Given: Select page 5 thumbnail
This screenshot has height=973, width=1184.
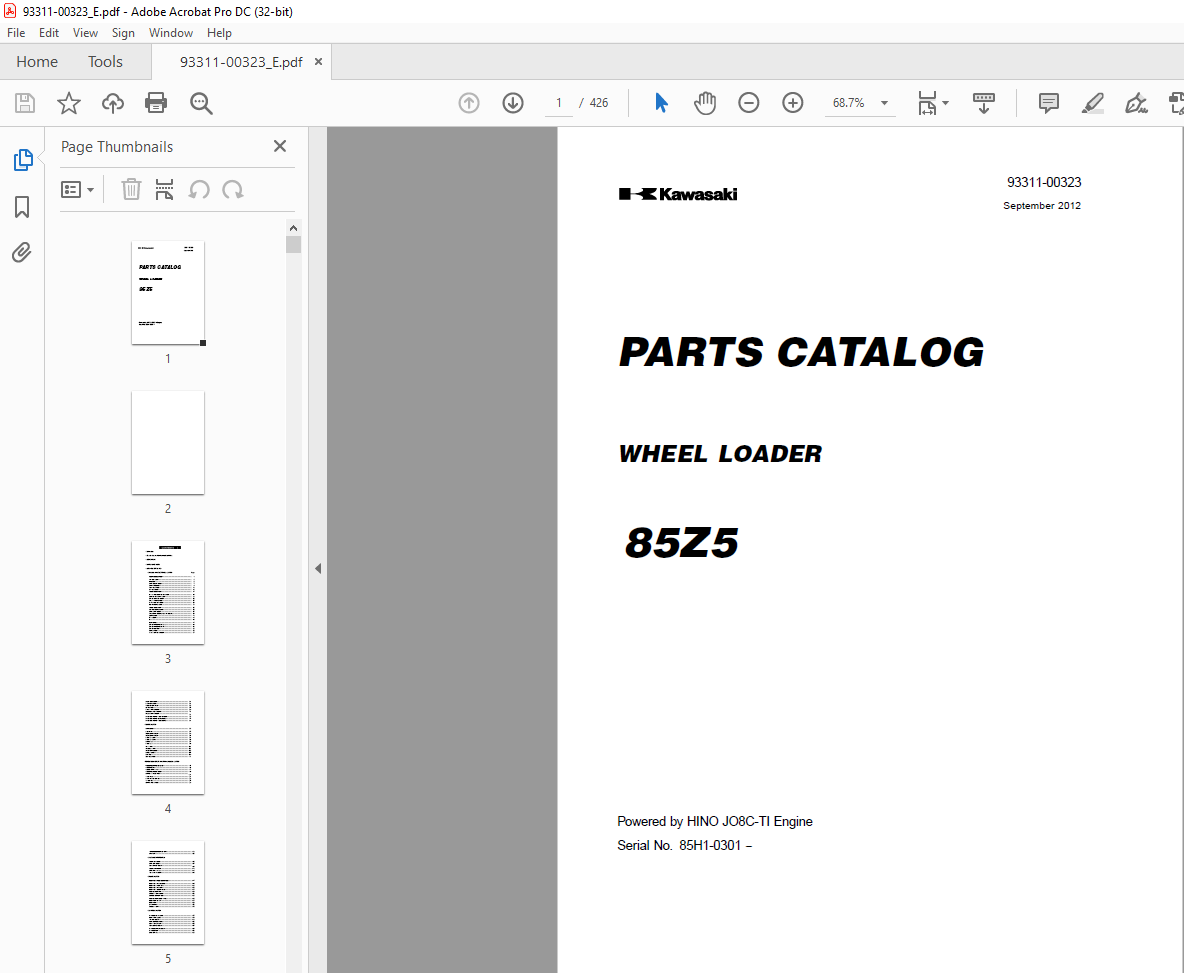Looking at the screenshot, I should click(168, 892).
